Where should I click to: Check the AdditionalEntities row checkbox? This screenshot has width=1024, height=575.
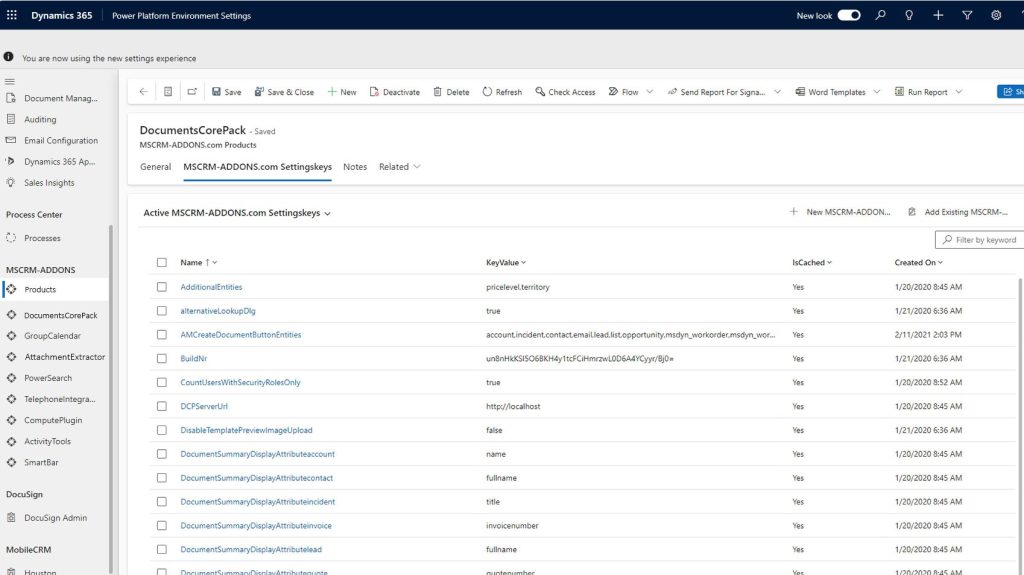click(161, 287)
